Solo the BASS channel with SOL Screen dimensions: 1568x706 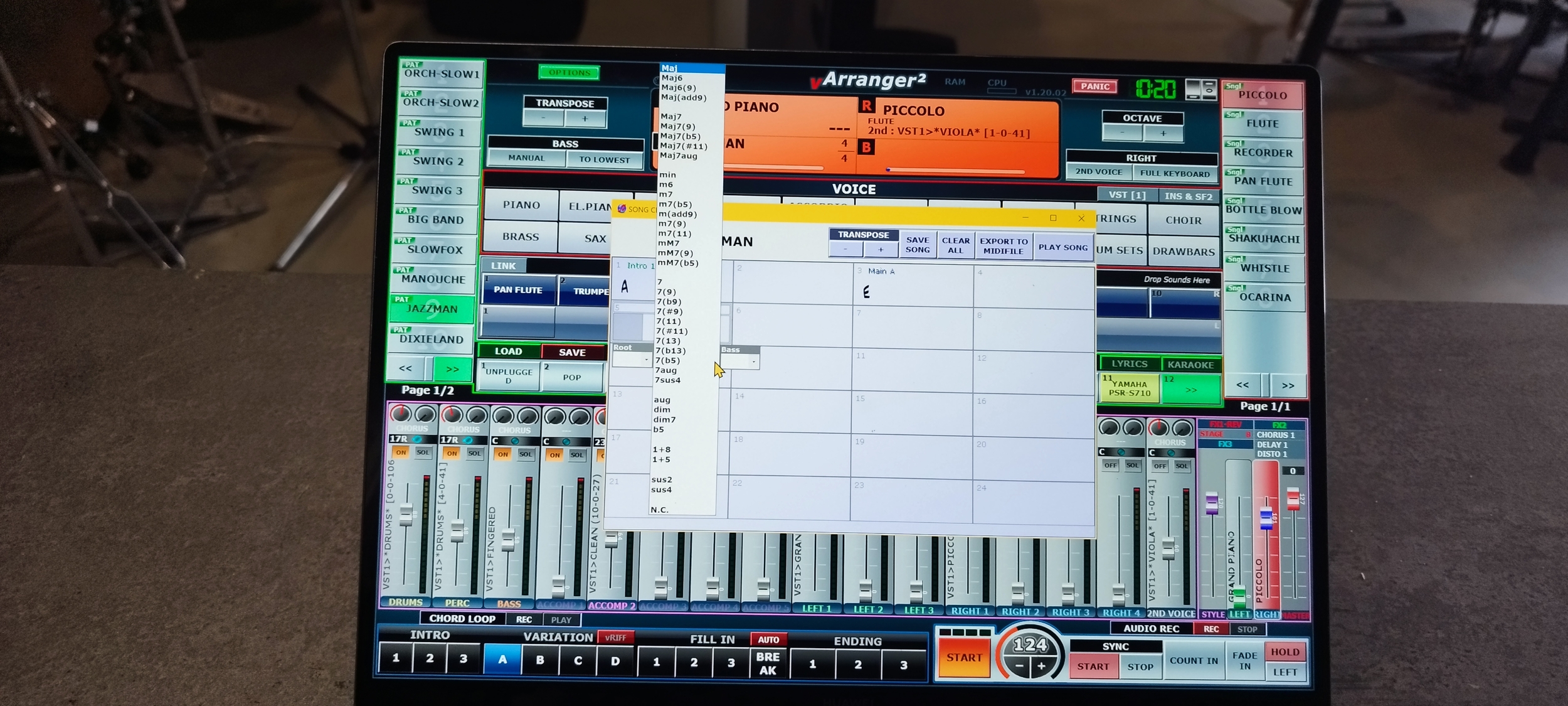pos(526,454)
